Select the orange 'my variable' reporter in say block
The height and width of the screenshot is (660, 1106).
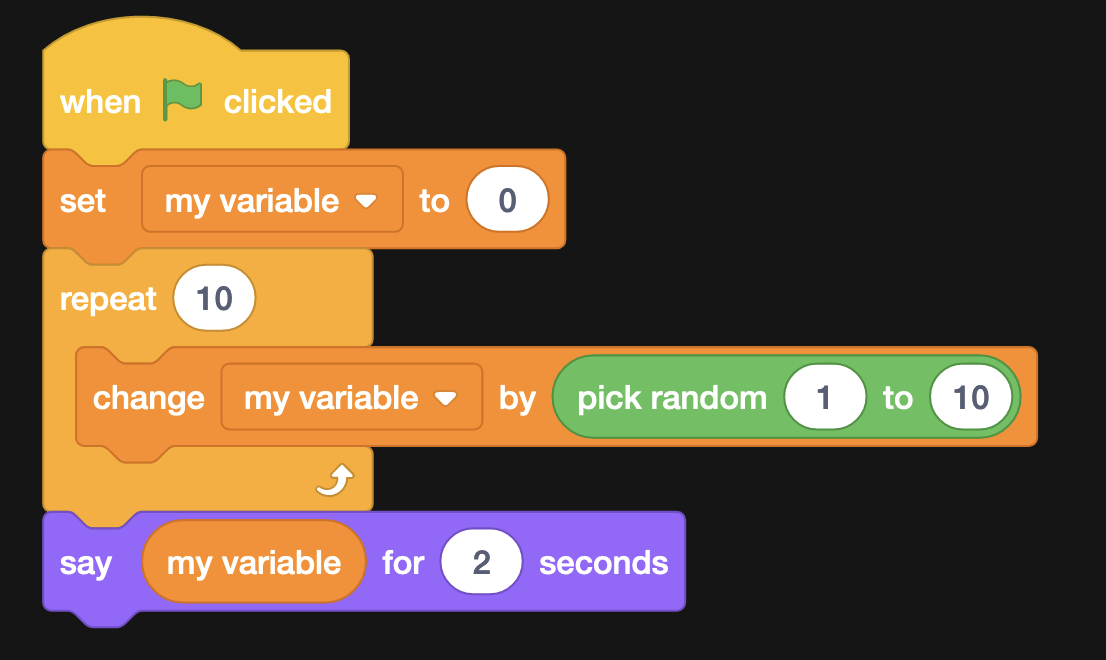pyautogui.click(x=253, y=561)
